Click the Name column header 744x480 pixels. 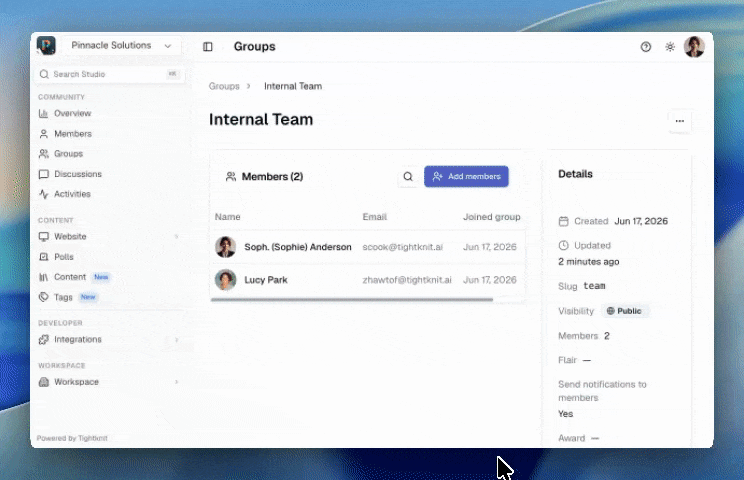[x=227, y=217]
